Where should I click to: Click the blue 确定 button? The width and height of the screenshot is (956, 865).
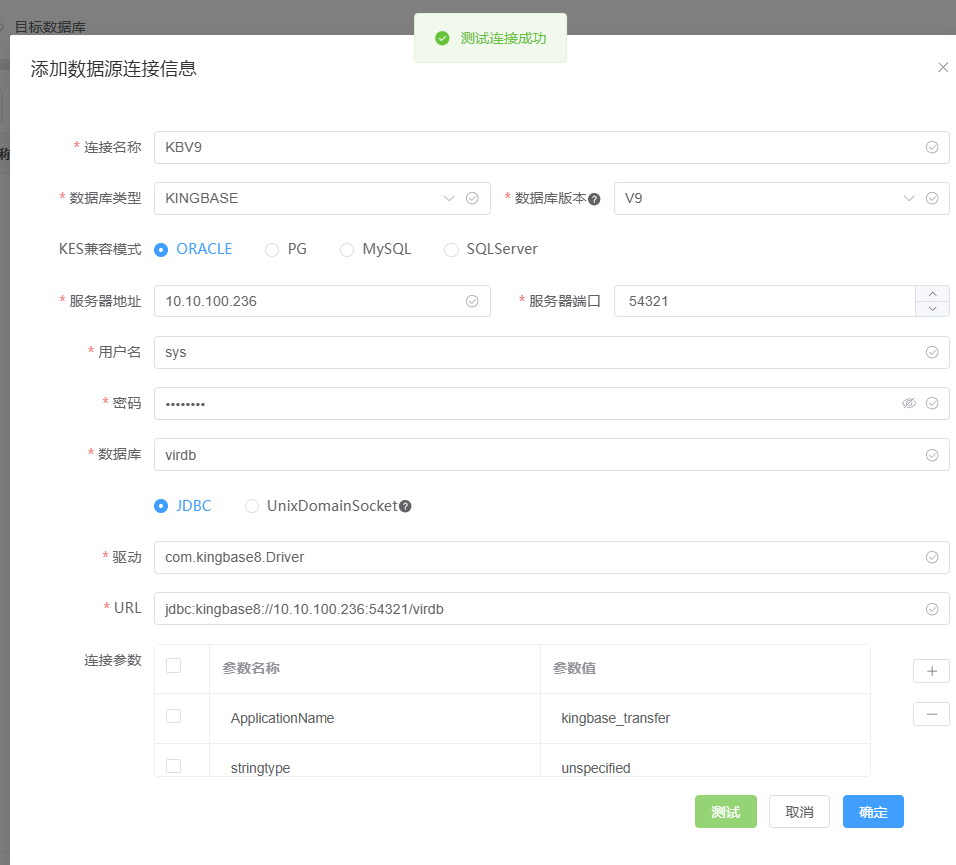coord(873,811)
